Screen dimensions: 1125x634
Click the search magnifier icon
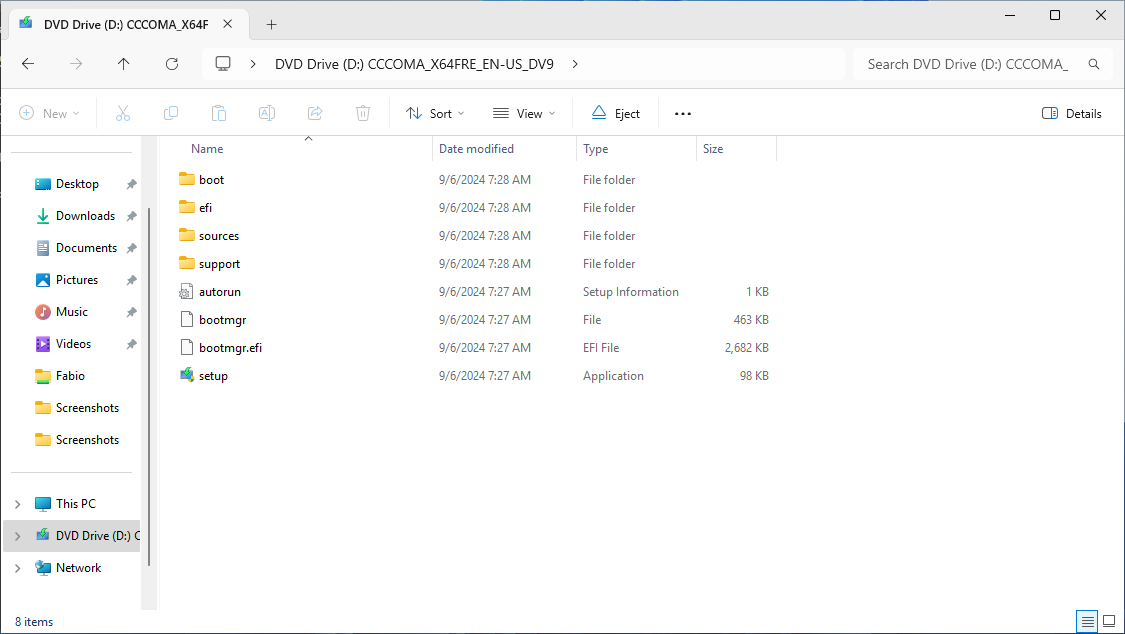pyautogui.click(x=1093, y=64)
